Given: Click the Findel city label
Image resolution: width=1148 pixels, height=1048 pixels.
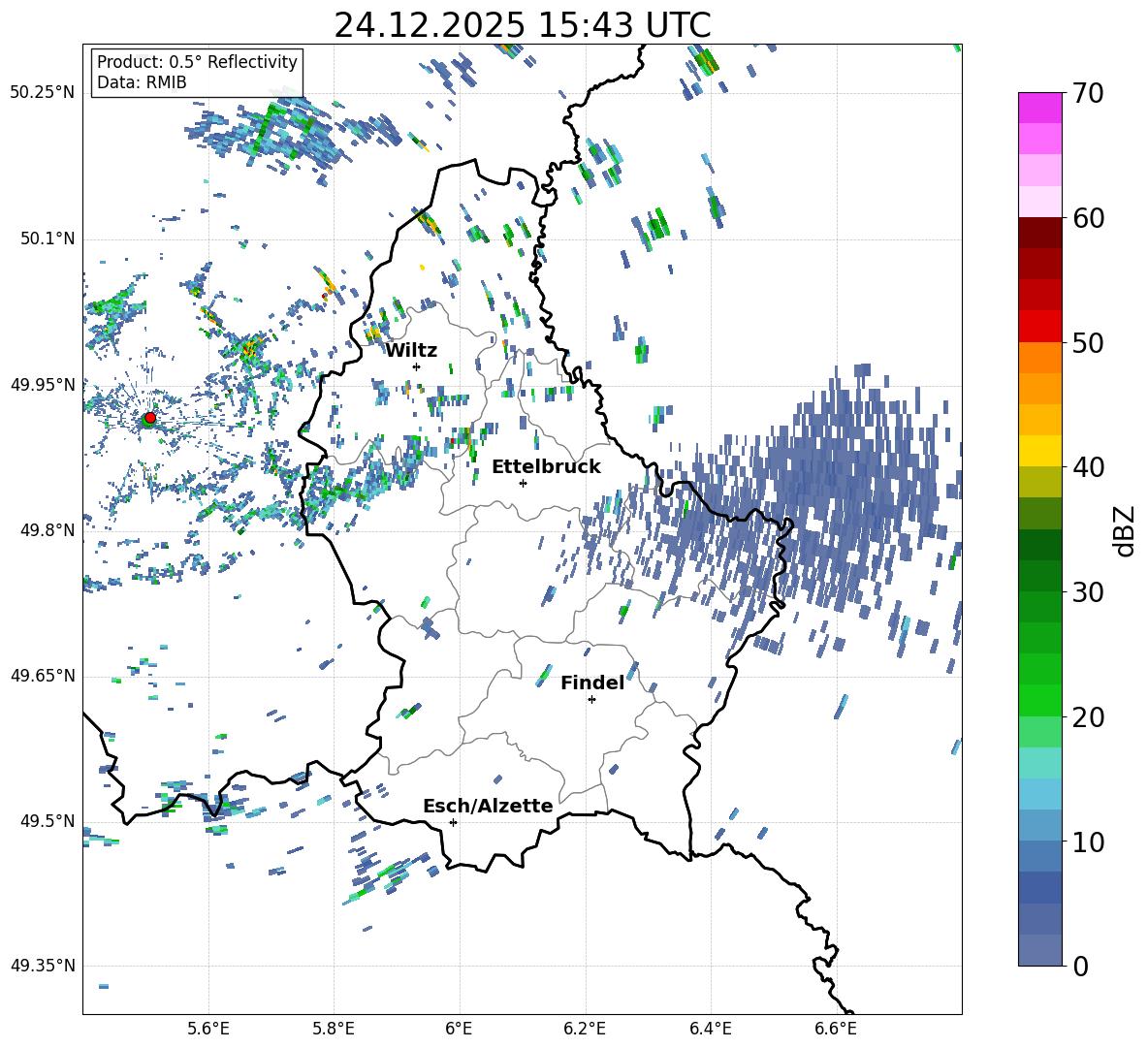Looking at the screenshot, I should (592, 683).
